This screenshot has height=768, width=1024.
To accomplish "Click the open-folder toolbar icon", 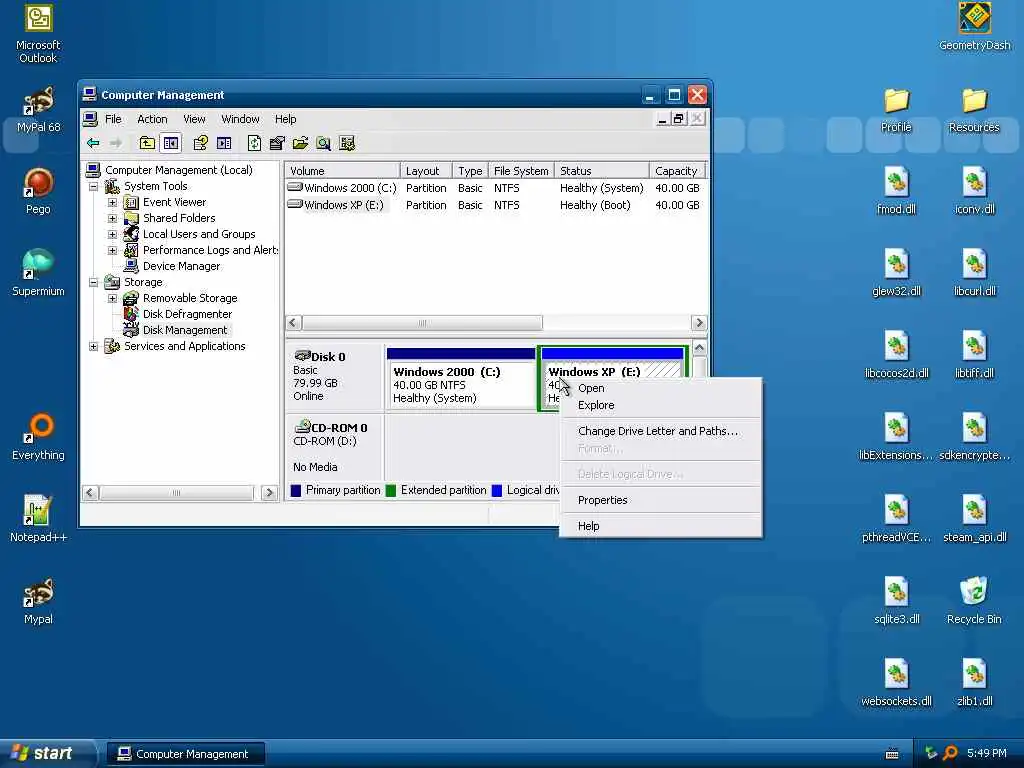I will pyautogui.click(x=300, y=143).
